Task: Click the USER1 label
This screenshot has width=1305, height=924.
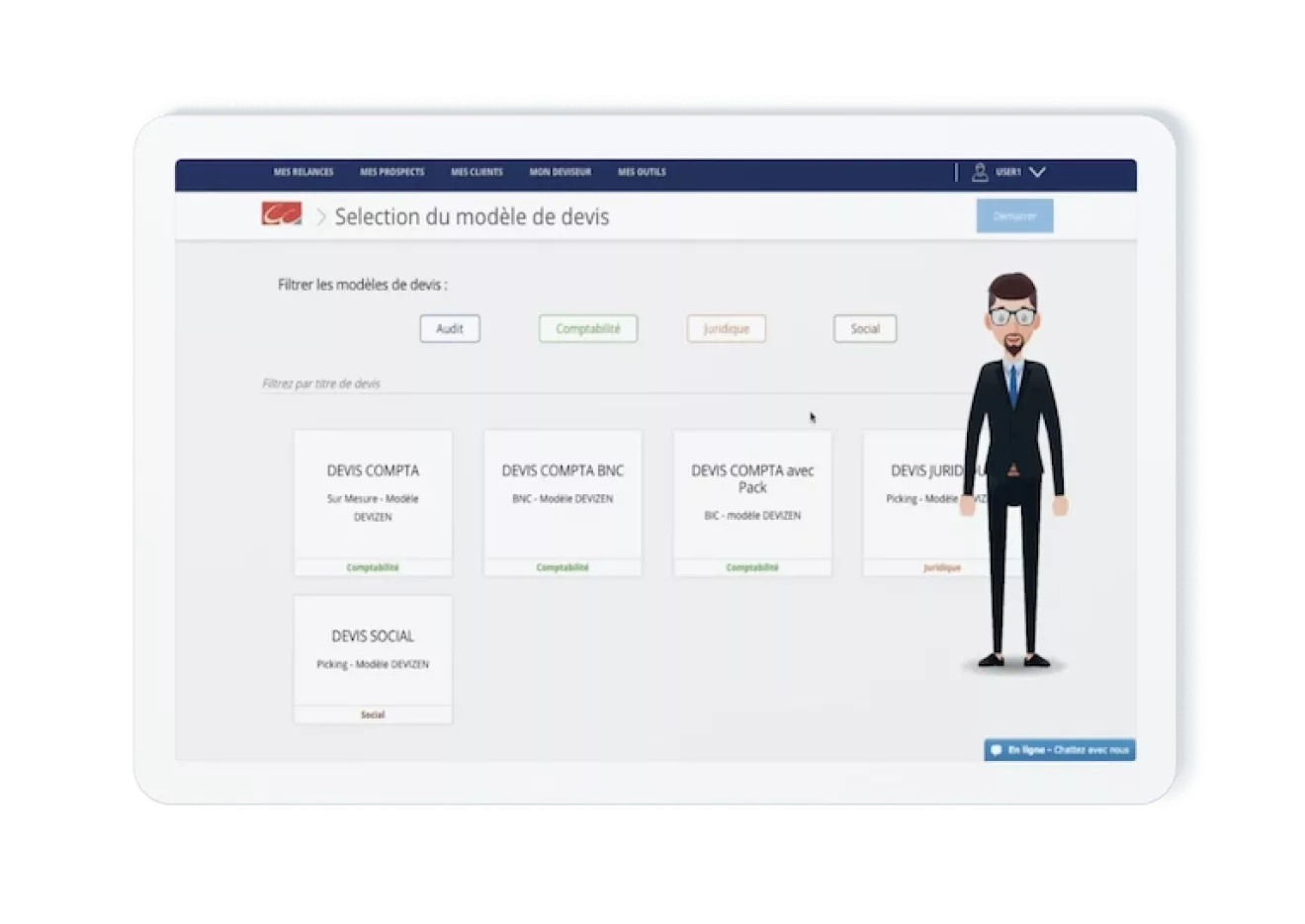Action: coord(1008,172)
